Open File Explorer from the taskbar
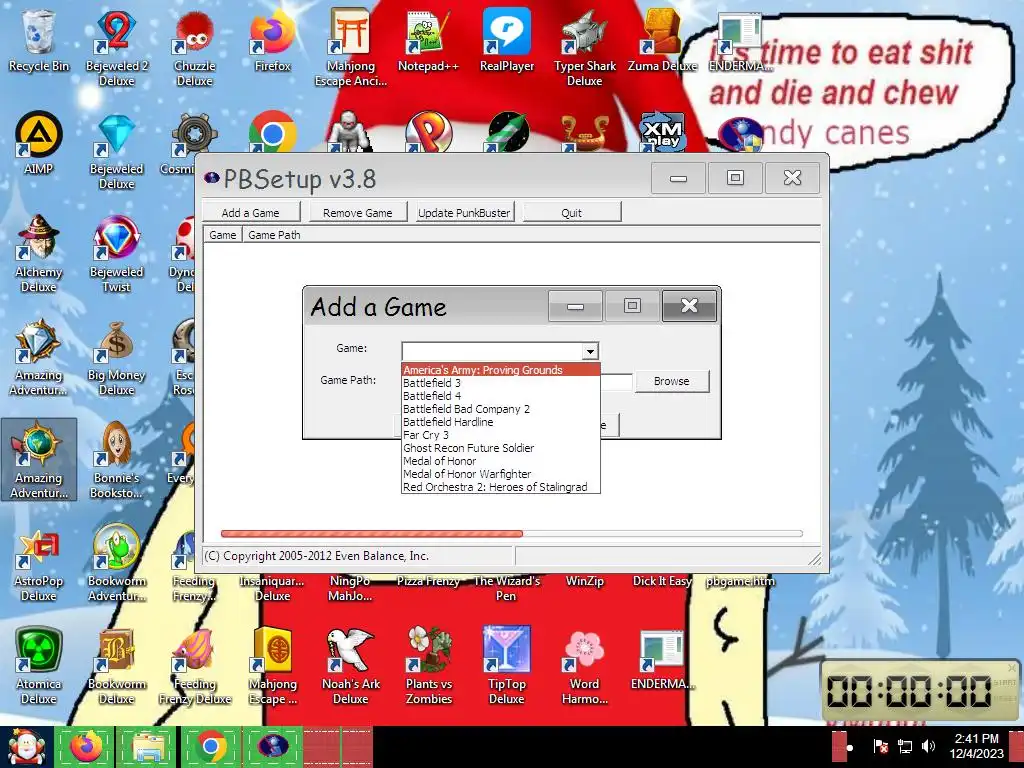Viewport: 1024px width, 768px height. coord(148,747)
